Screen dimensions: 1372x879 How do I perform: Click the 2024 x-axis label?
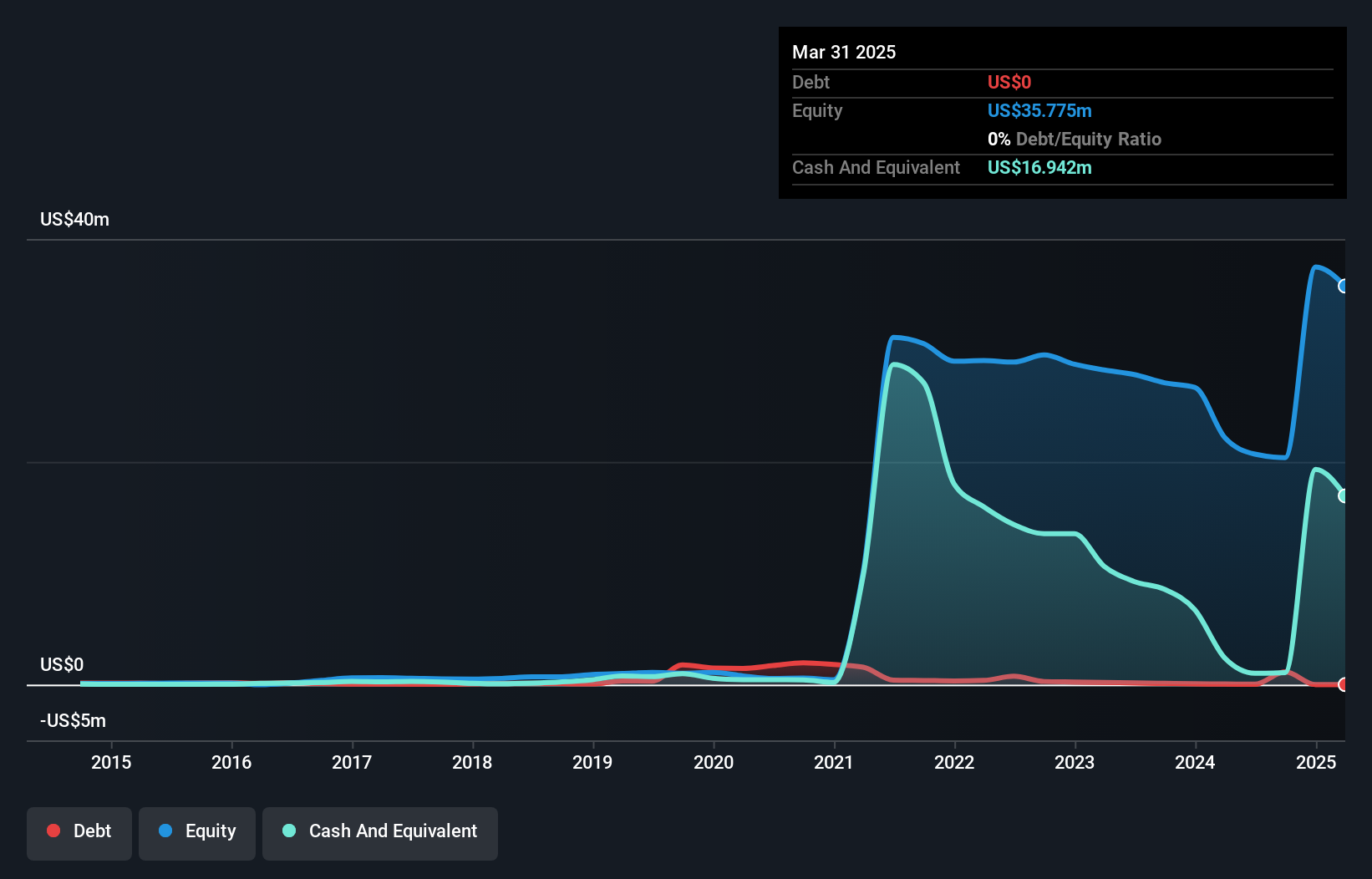pyautogui.click(x=1195, y=762)
